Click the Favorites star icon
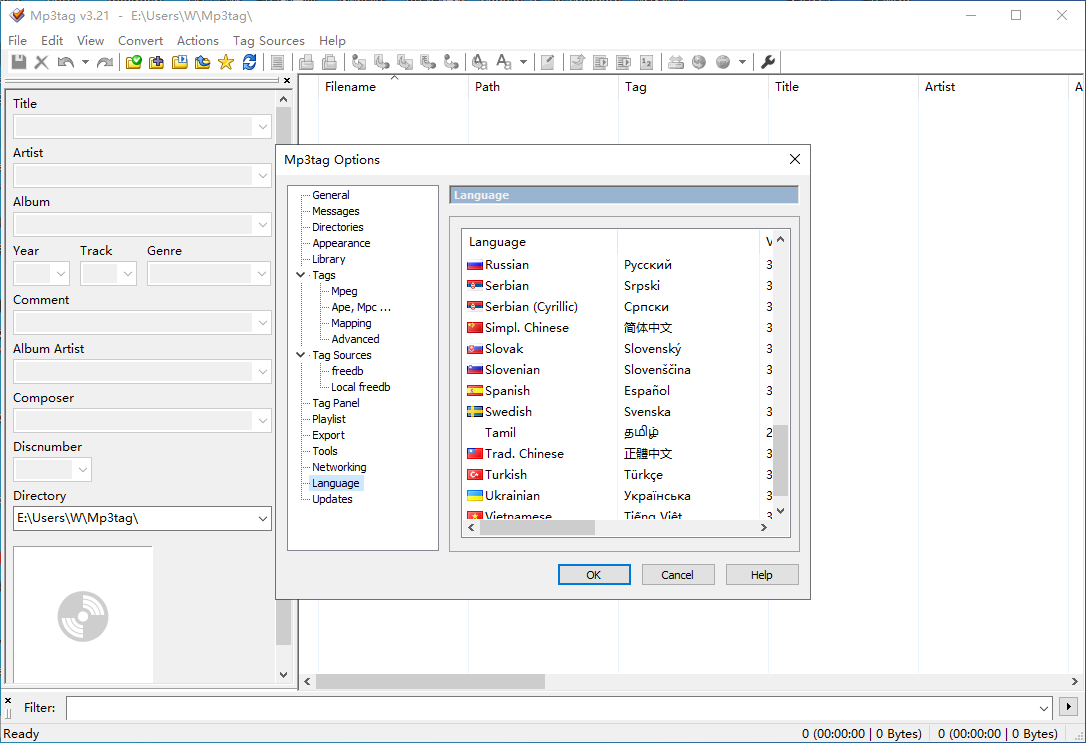 [x=226, y=62]
